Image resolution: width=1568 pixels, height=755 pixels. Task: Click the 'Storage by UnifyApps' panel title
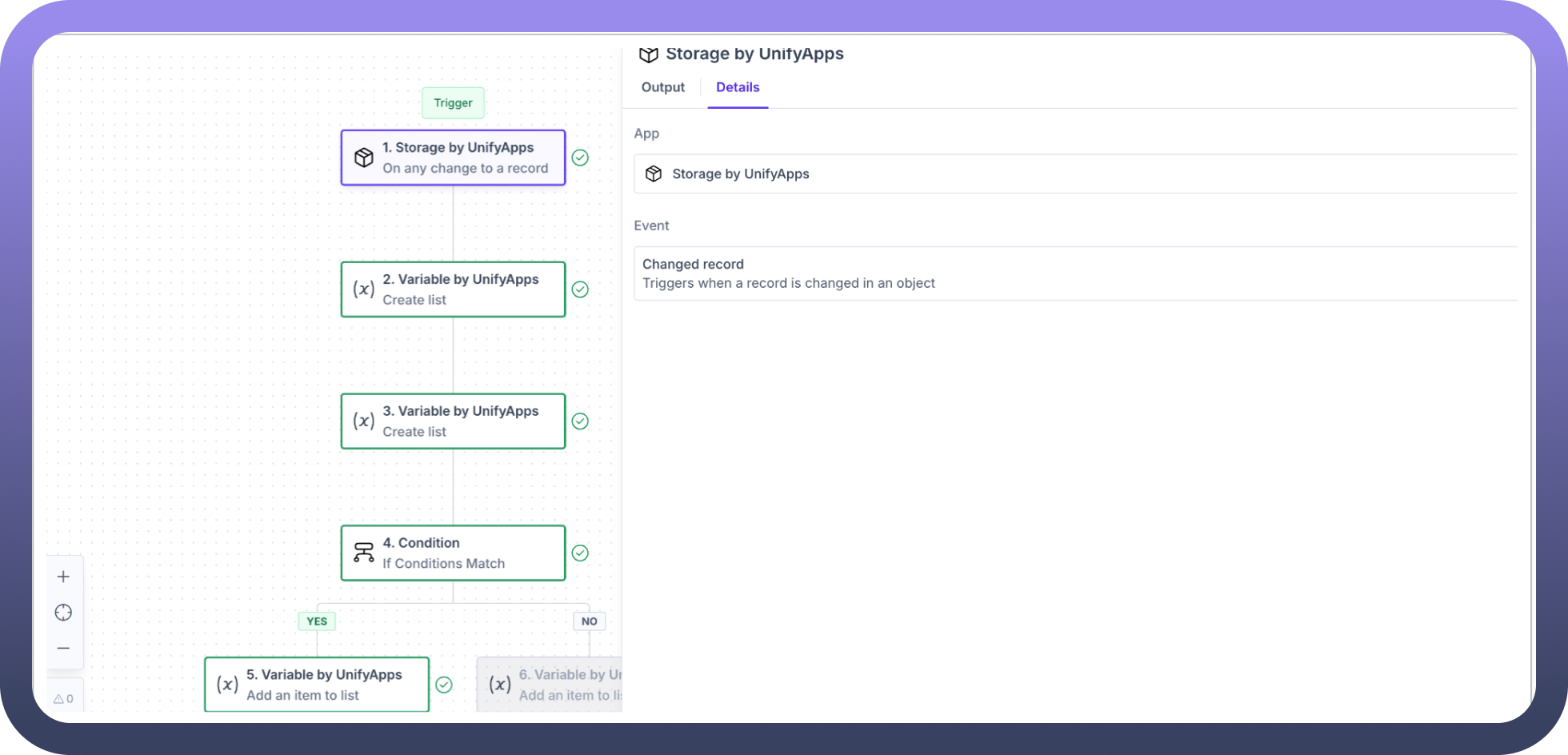coord(755,54)
